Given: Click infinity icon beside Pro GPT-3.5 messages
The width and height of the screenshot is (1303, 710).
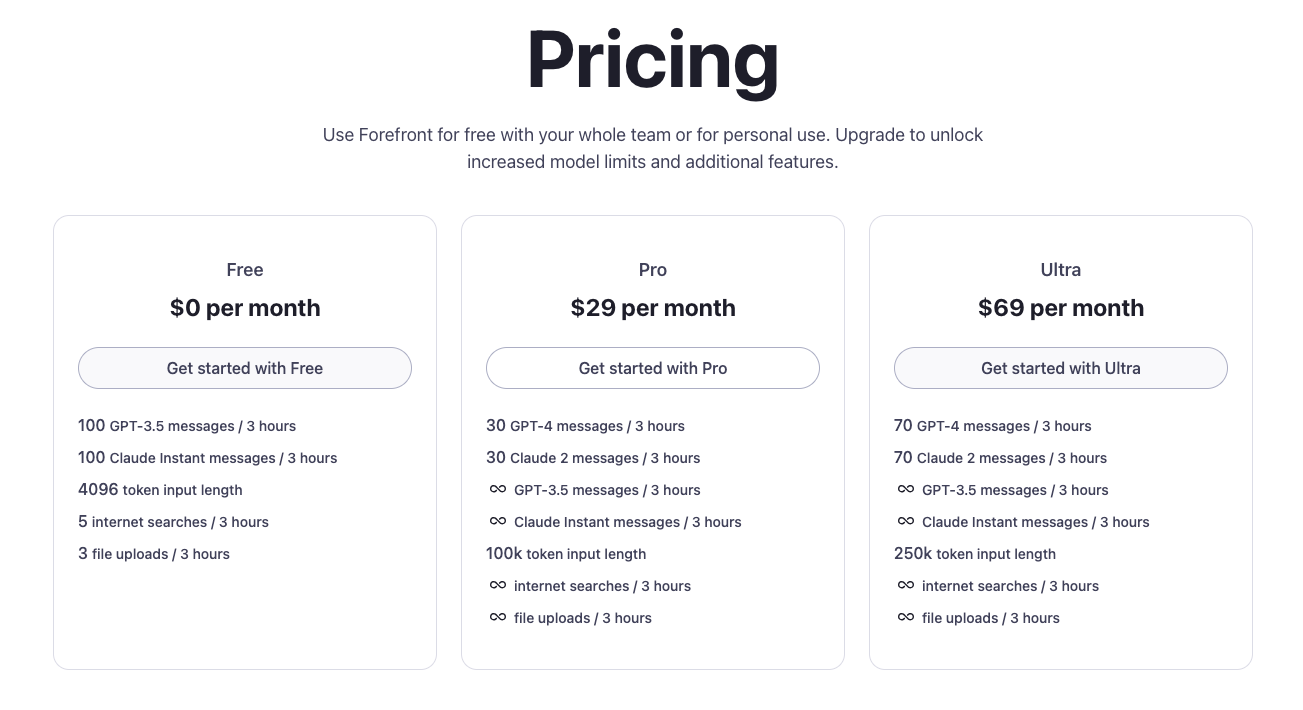Looking at the screenshot, I should [x=498, y=489].
